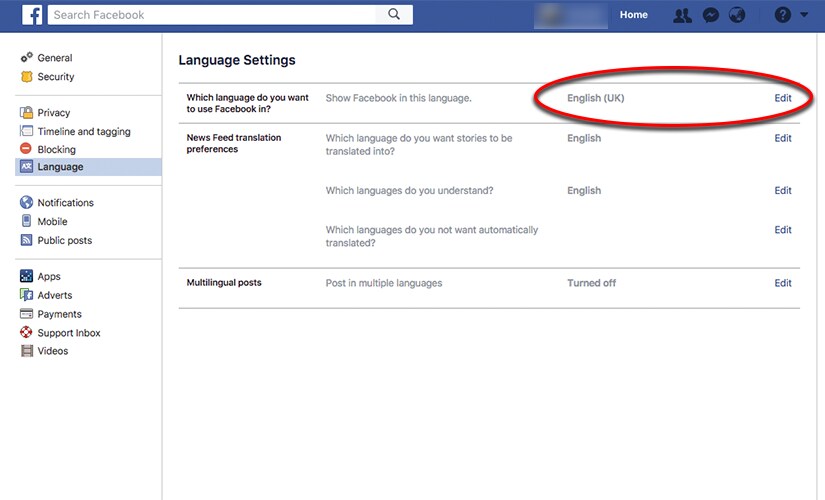Open the Help question mark icon
The height and width of the screenshot is (500, 825).
point(782,15)
